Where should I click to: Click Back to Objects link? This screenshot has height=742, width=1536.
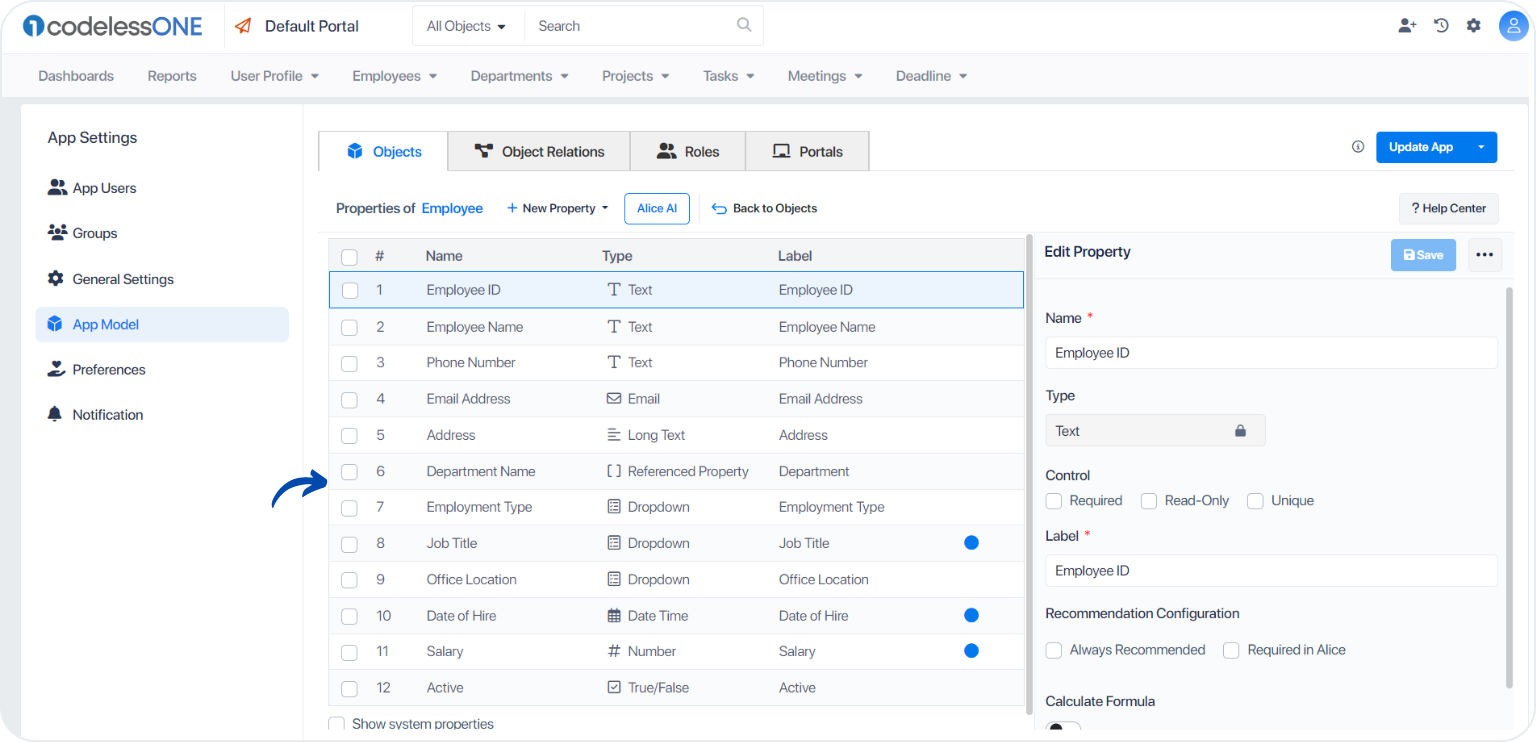764,208
